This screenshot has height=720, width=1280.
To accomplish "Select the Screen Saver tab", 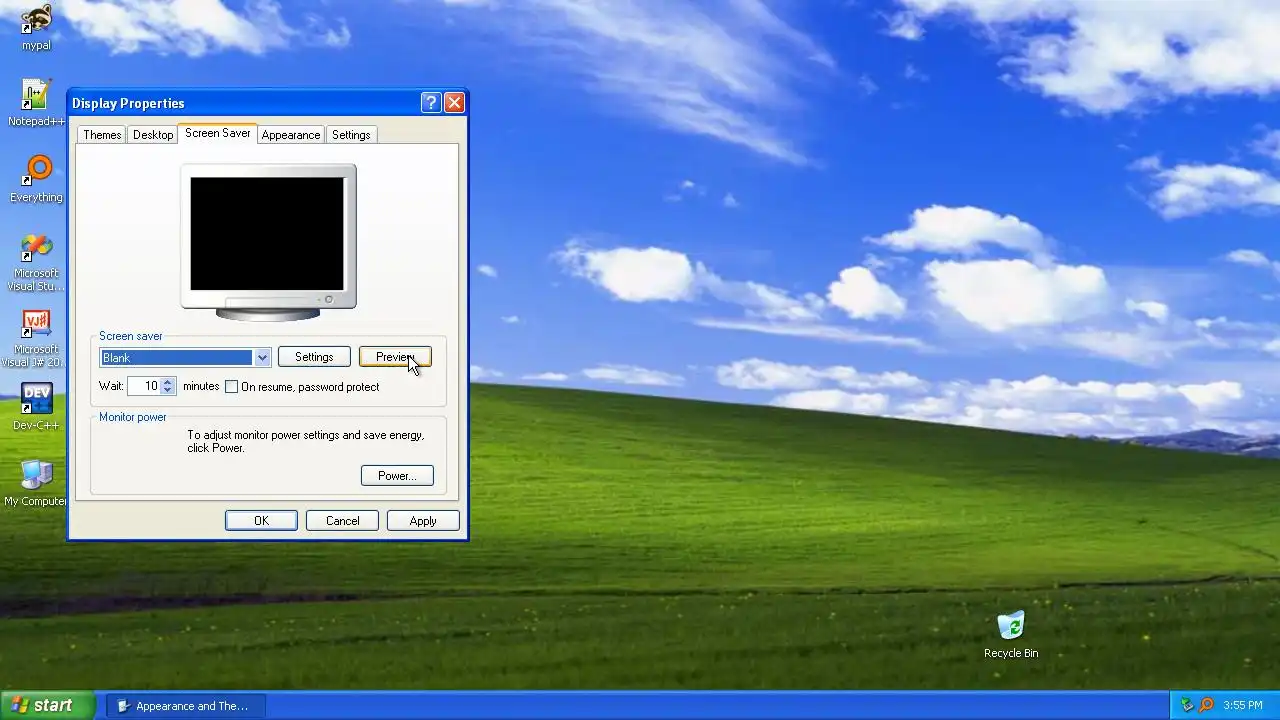I will coord(217,133).
